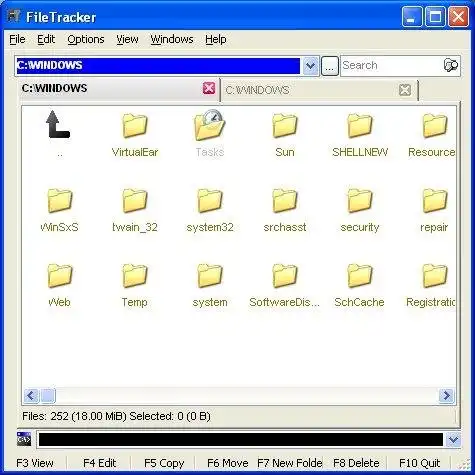Switch to the active C:\WINDOWS tab

click(x=119, y=89)
